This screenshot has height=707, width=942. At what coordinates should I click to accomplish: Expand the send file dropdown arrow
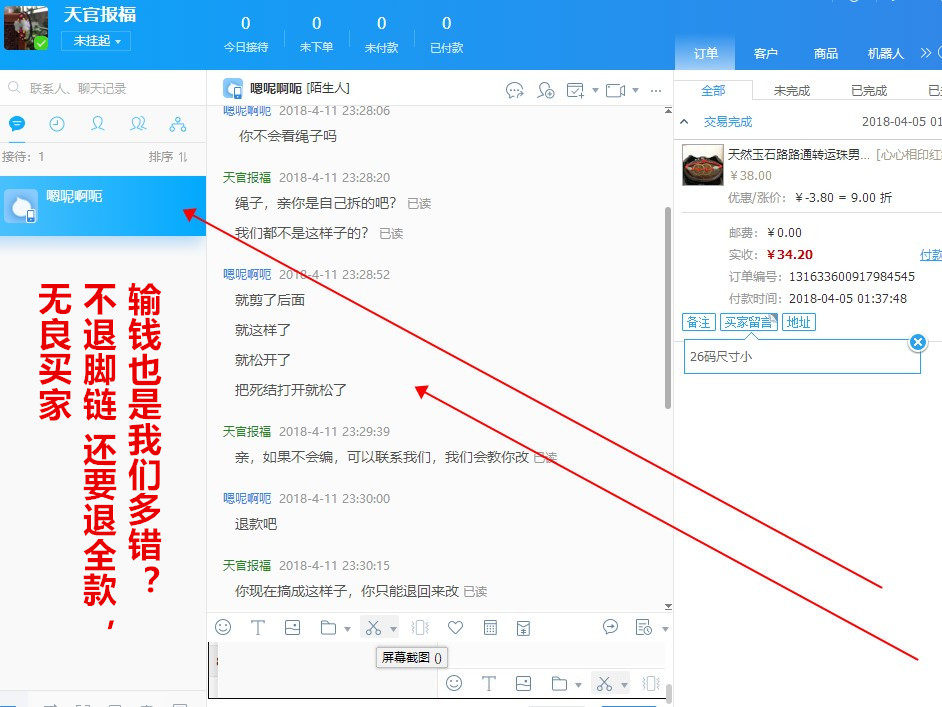tap(347, 629)
